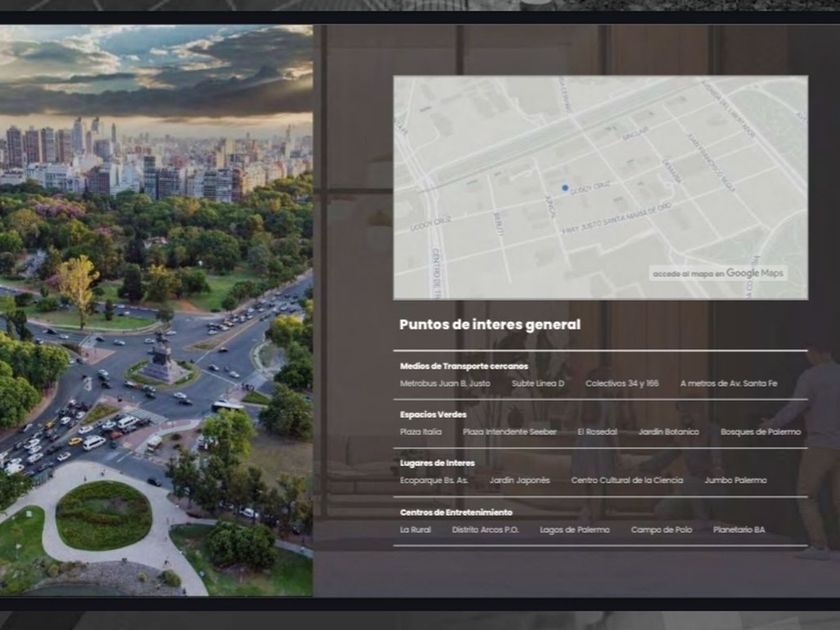The width and height of the screenshot is (840, 630).
Task: Open 'El Rosedal' point of interest
Action: [597, 432]
